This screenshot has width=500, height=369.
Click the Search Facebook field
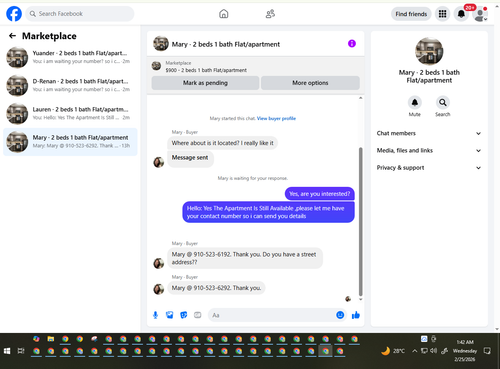[x=80, y=14]
